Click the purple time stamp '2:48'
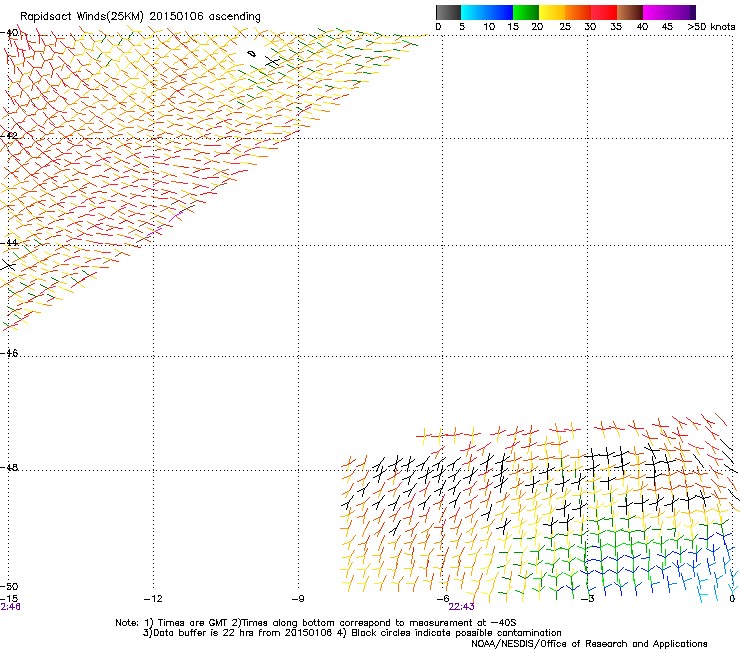The image size is (740, 650). coord(10,607)
